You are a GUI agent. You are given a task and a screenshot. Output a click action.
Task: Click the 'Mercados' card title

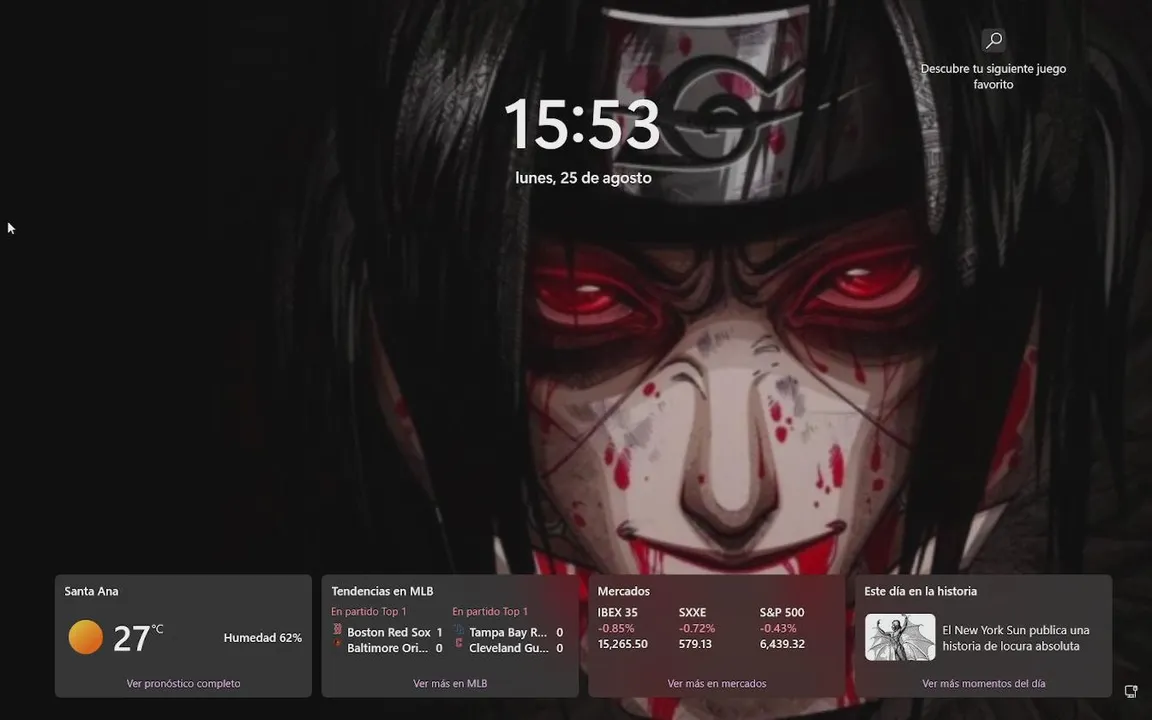click(x=623, y=591)
